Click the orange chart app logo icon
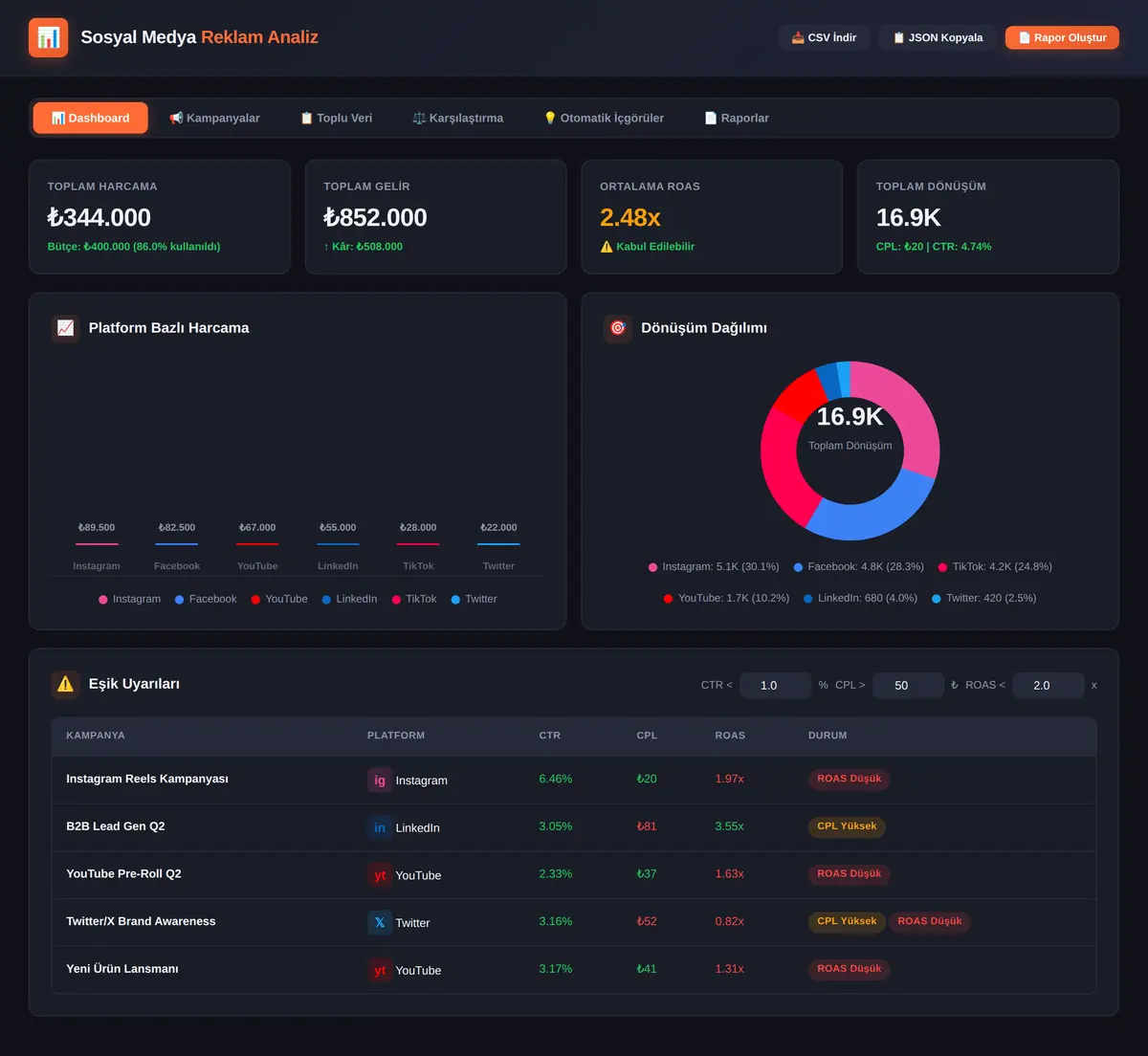 click(x=49, y=37)
